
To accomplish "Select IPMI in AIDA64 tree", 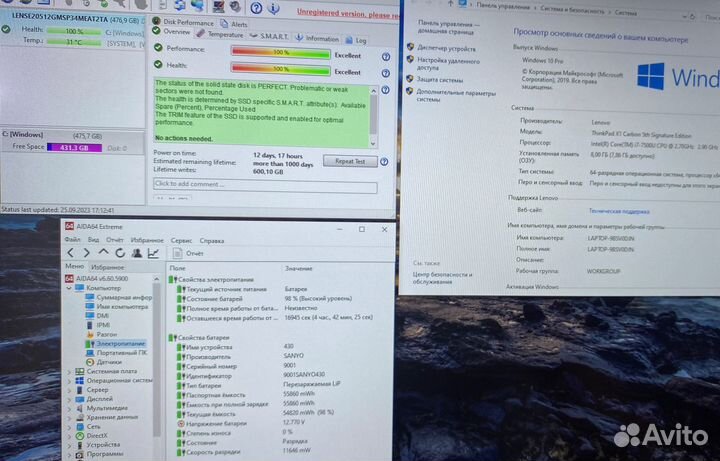I will [x=103, y=325].
